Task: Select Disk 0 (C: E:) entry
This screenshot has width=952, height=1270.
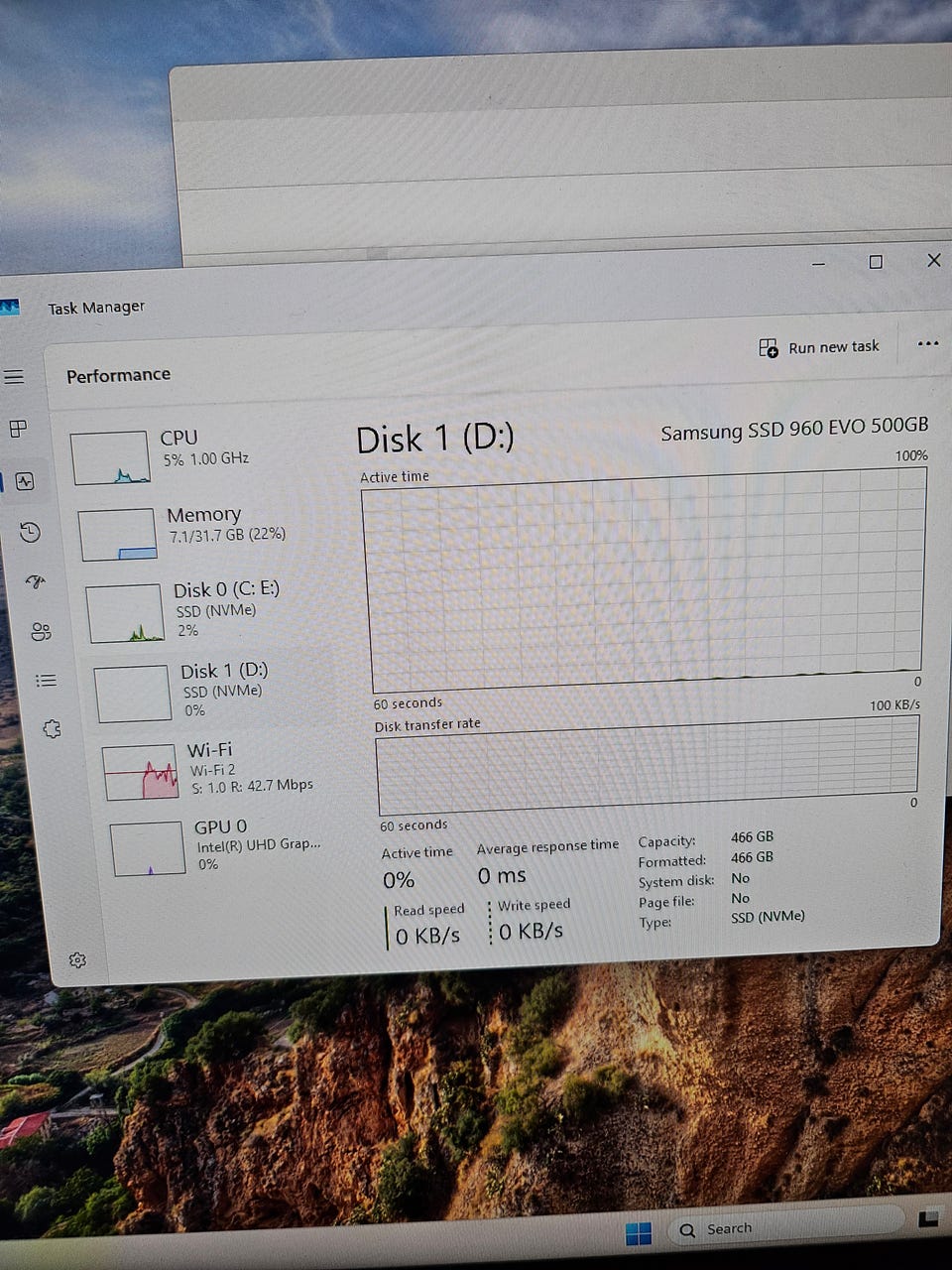Action: [208, 611]
